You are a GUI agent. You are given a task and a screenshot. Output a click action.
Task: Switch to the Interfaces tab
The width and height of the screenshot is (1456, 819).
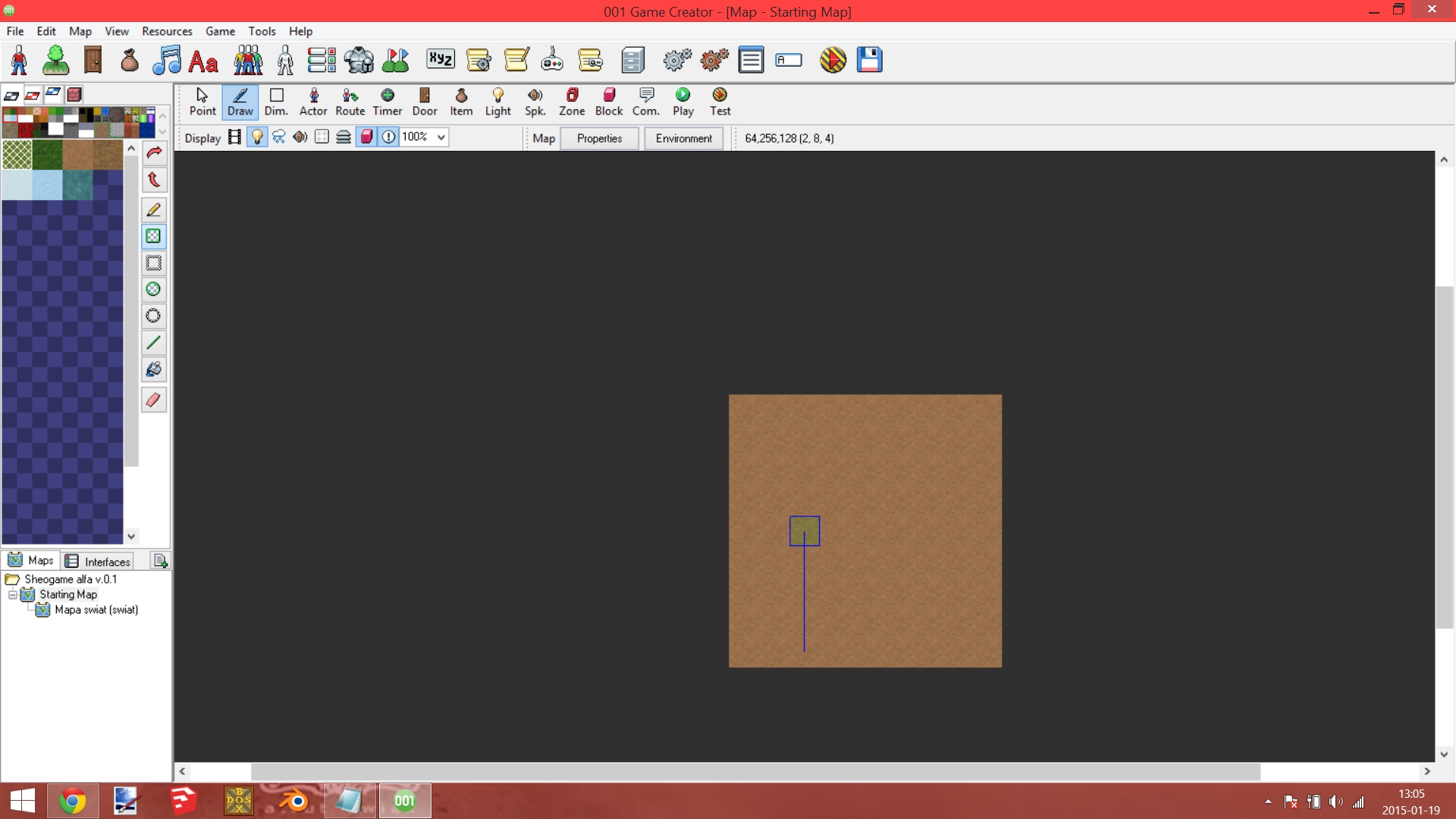pyautogui.click(x=98, y=562)
